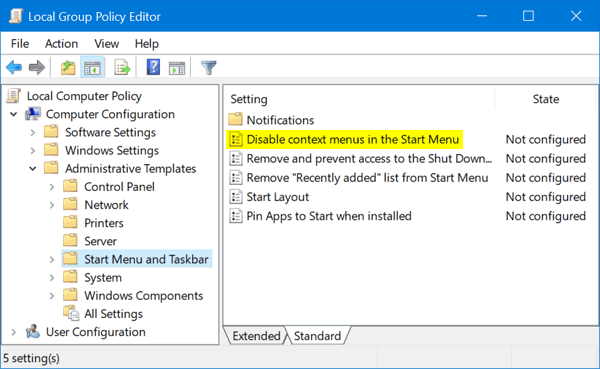This screenshot has width=600, height=369.
Task: Expand the User Configuration node
Action: coord(14,332)
